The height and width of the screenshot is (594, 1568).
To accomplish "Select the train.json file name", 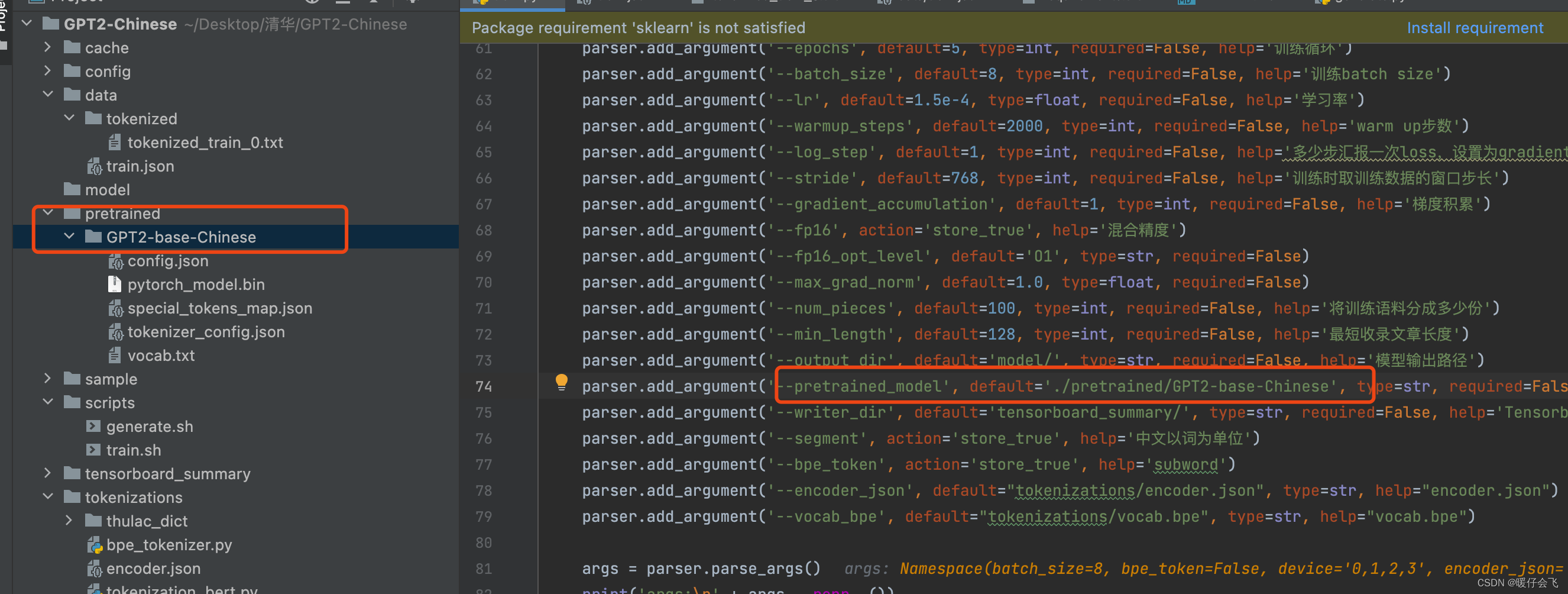I will click(x=140, y=166).
